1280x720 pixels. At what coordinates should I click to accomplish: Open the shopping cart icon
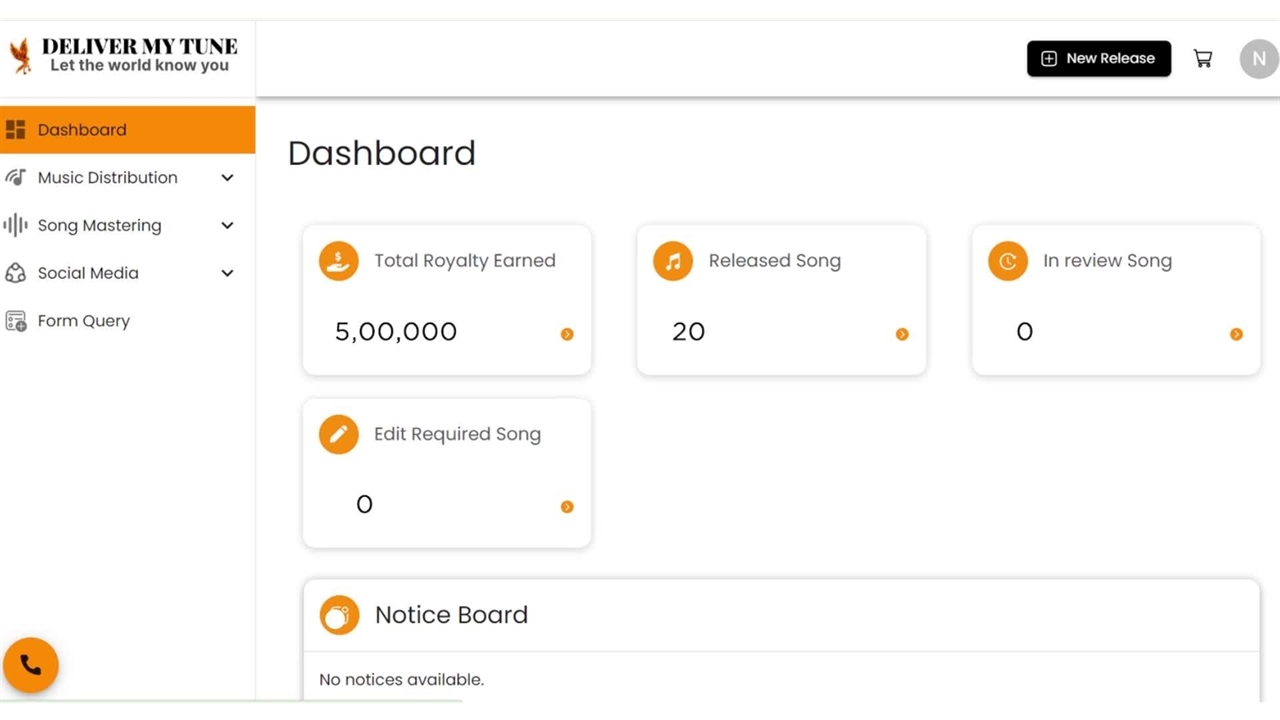pos(1203,59)
